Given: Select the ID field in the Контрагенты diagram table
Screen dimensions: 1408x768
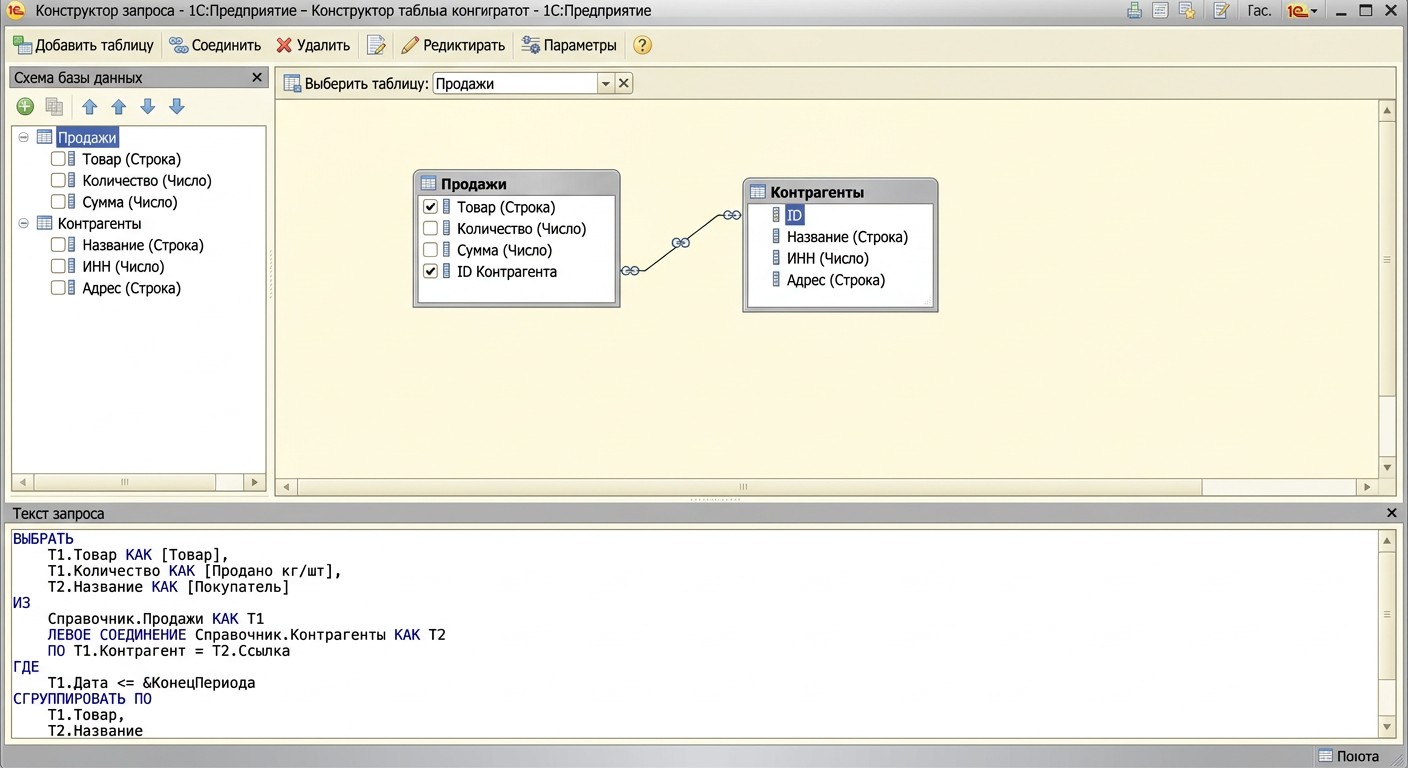Looking at the screenshot, I should pyautogui.click(x=794, y=215).
